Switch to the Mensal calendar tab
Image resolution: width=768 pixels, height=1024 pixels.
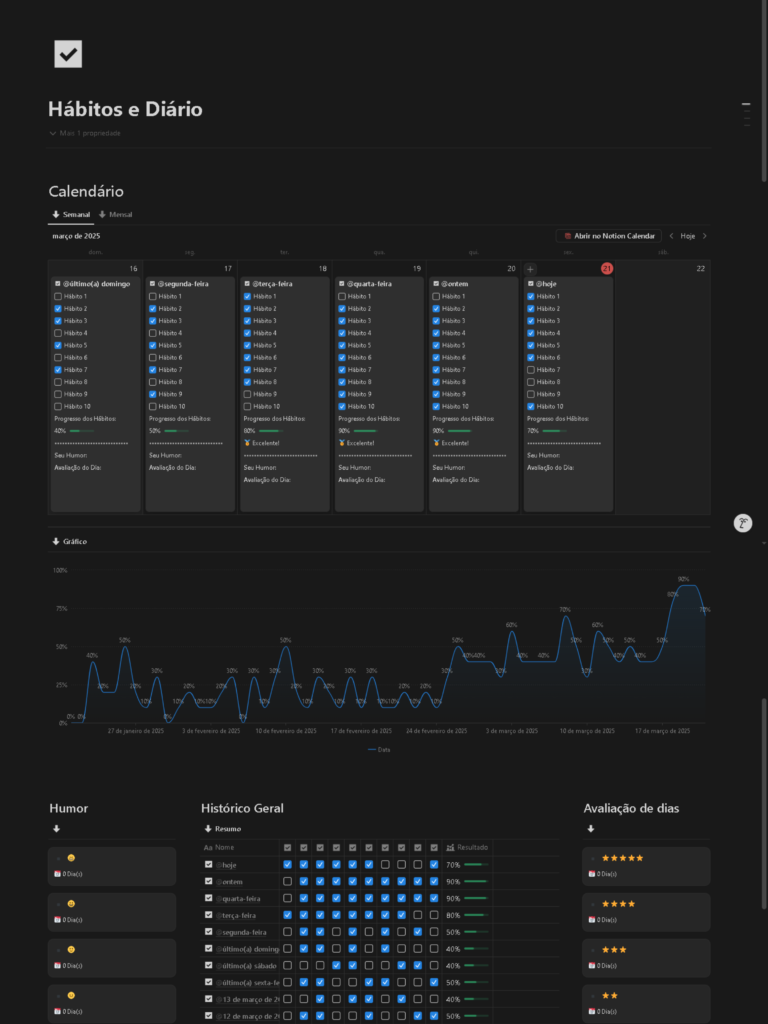115,215
